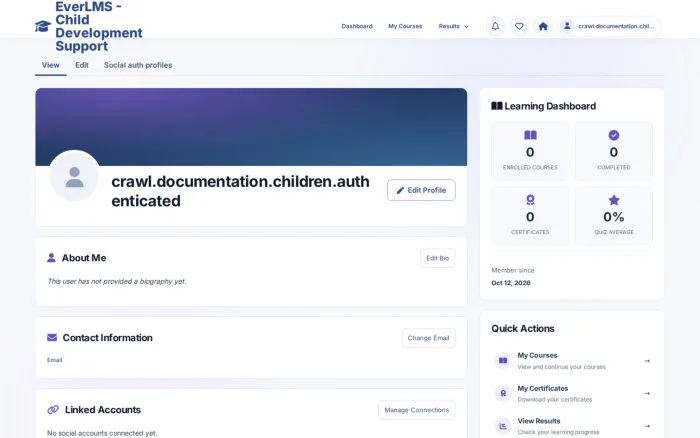Click the Linked Accounts chain icon
700x438 pixels.
53,409
